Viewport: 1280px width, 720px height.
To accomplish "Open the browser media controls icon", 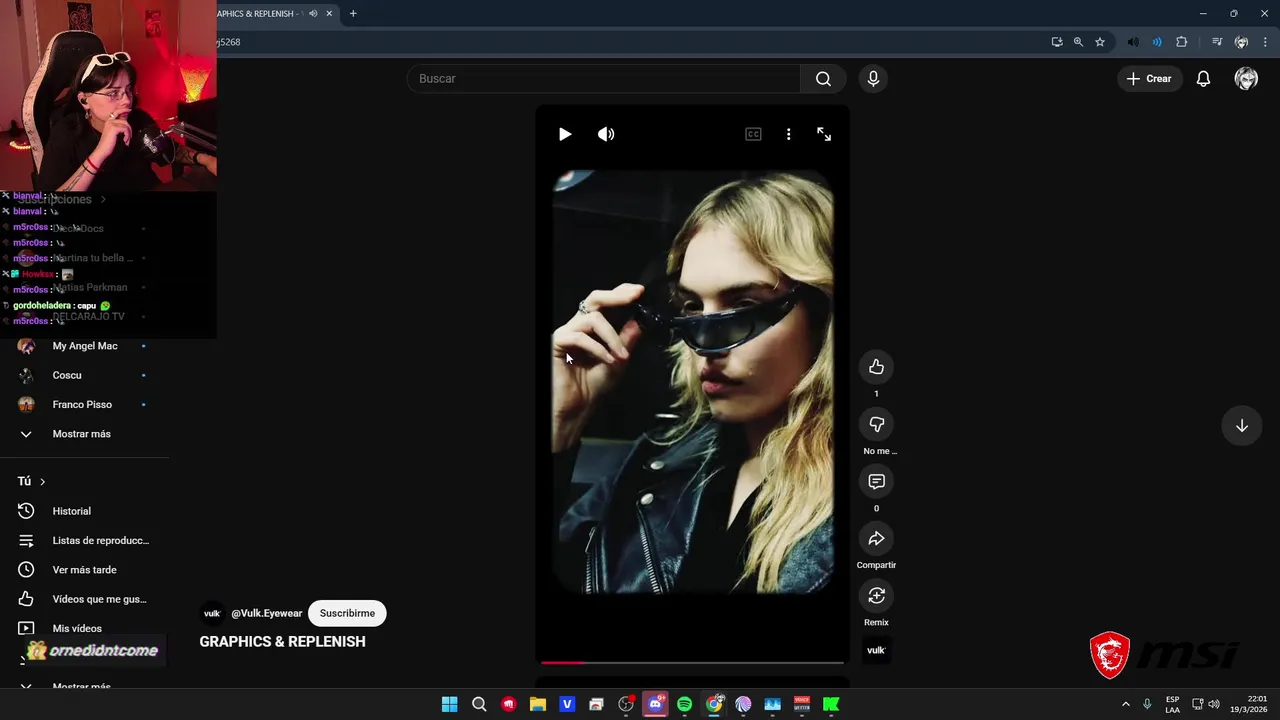I will (x=1216, y=42).
